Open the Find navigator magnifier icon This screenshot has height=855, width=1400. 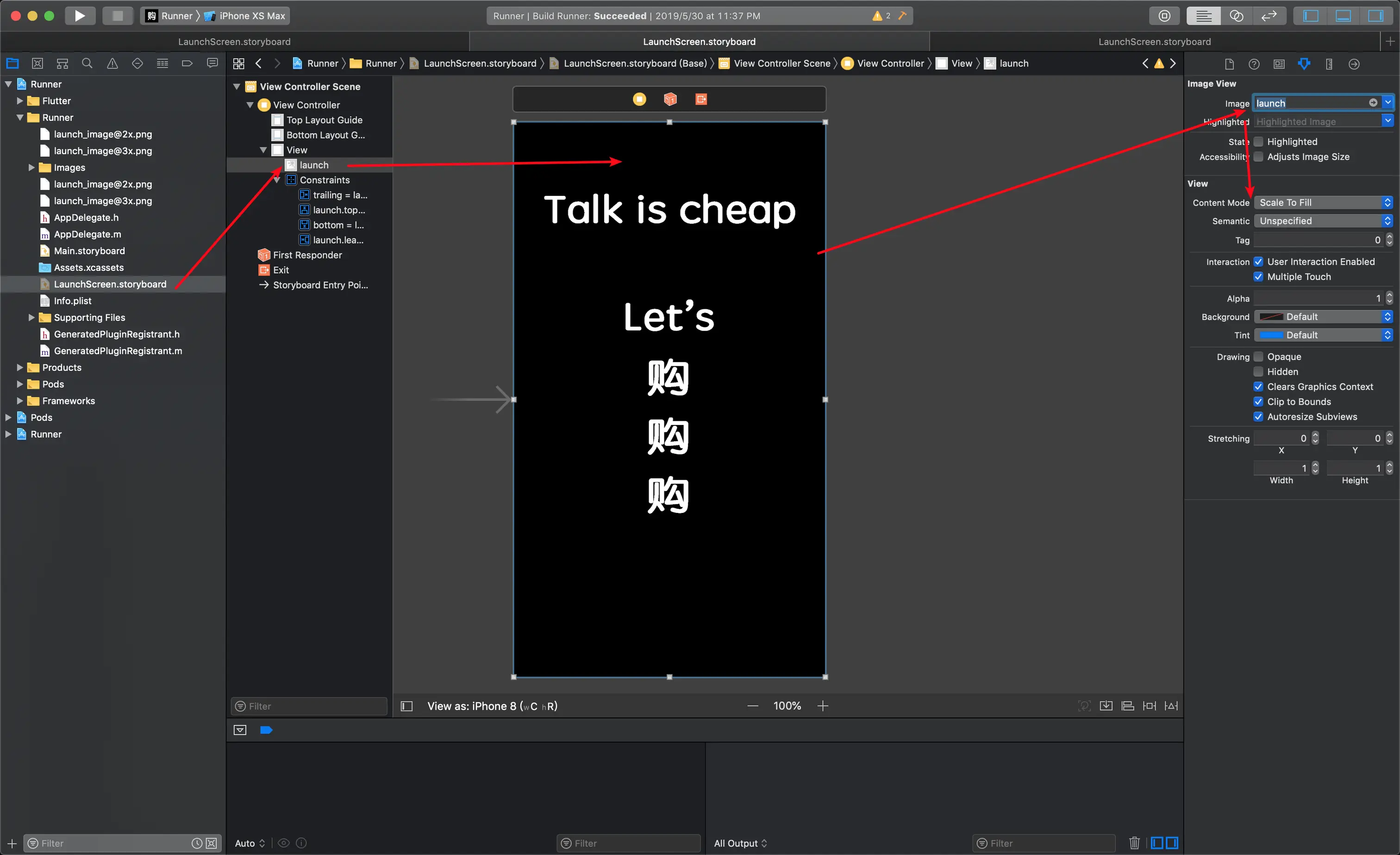pyautogui.click(x=87, y=63)
